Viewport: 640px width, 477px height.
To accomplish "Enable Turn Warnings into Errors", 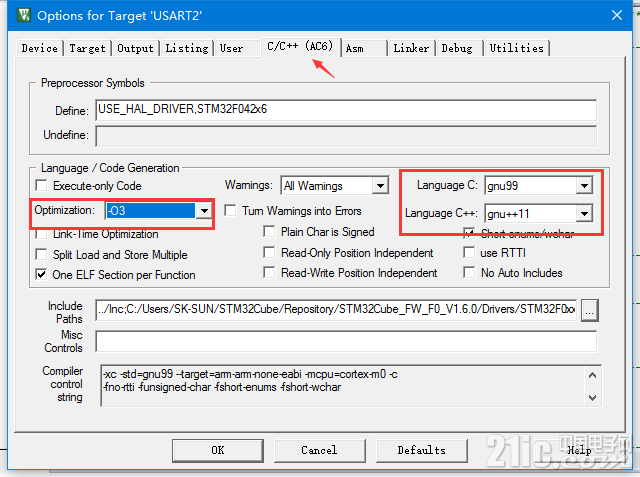I will point(231,211).
